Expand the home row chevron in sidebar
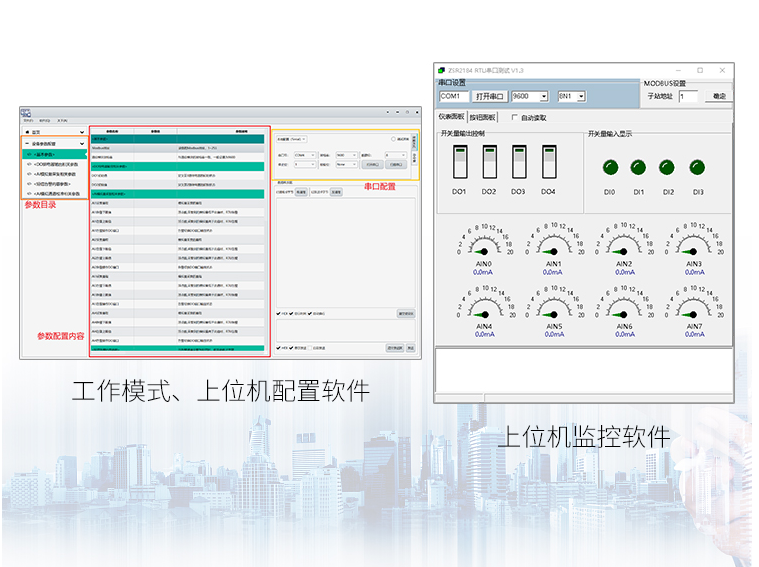 82,132
